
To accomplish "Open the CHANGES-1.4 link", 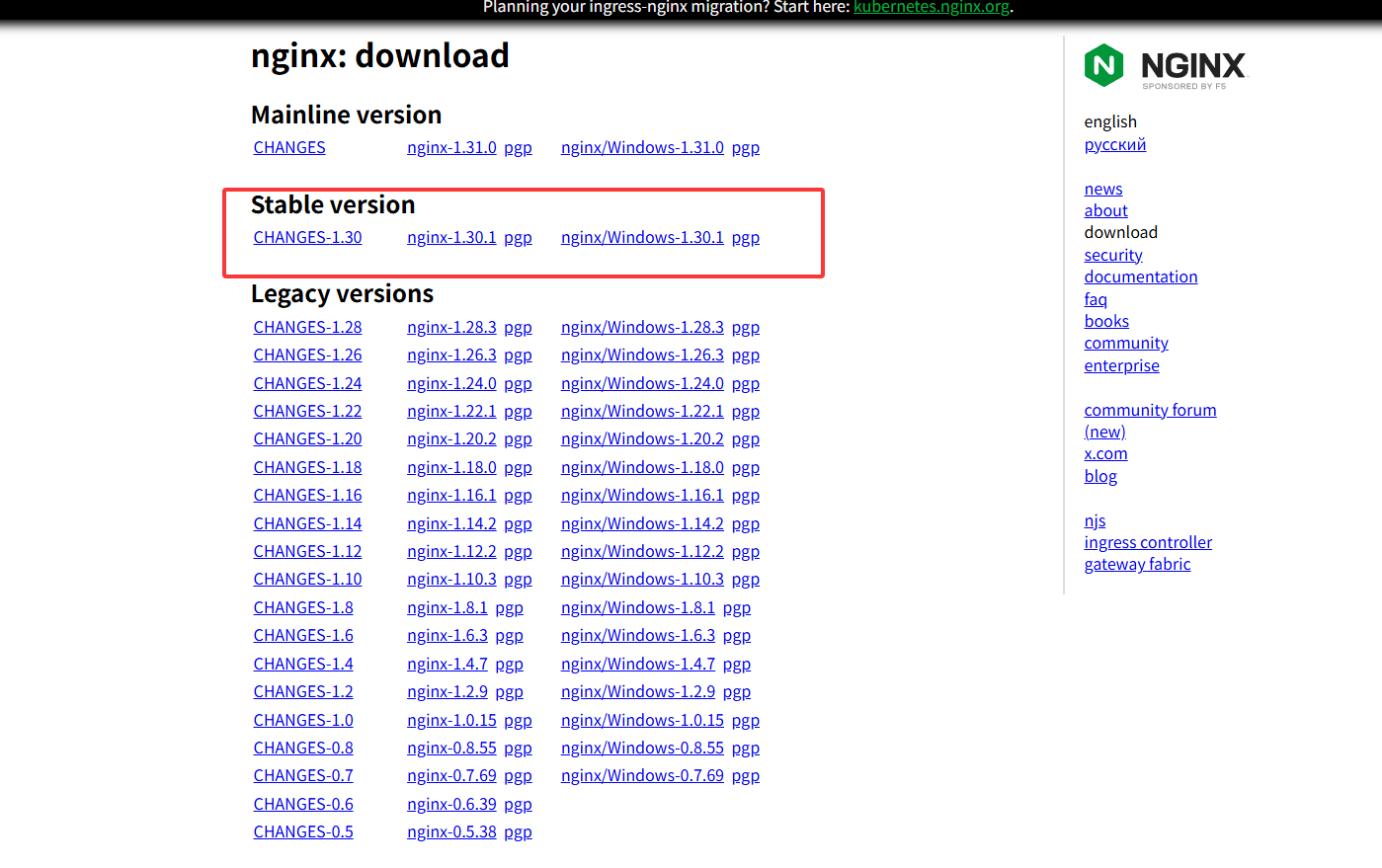I will point(303,664).
